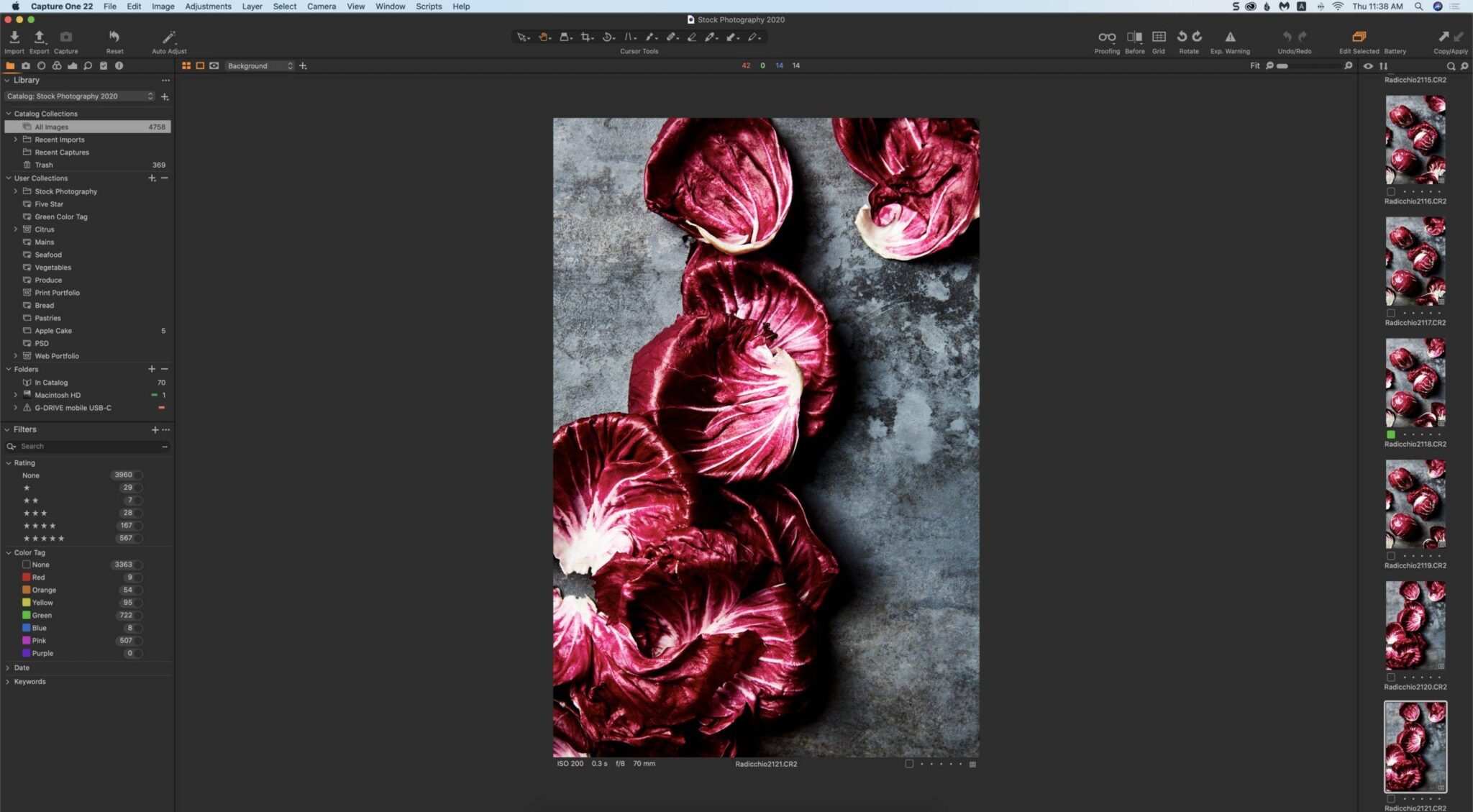Viewport: 1473px width, 812px height.
Task: Select the White Balance picker tool
Action: click(x=711, y=37)
